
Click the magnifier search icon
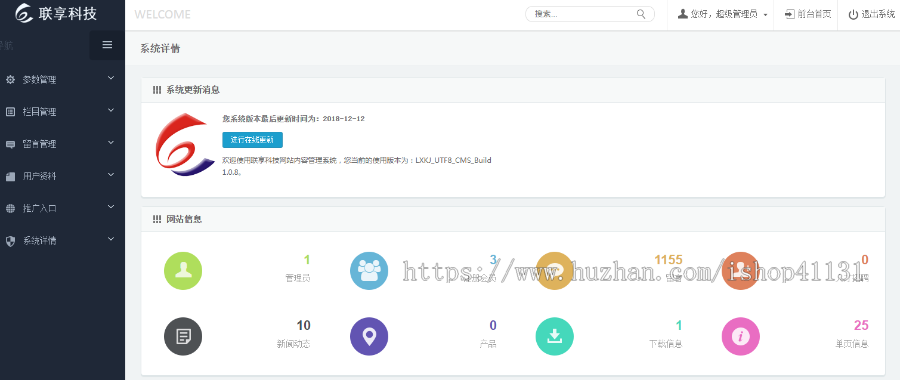click(x=641, y=14)
